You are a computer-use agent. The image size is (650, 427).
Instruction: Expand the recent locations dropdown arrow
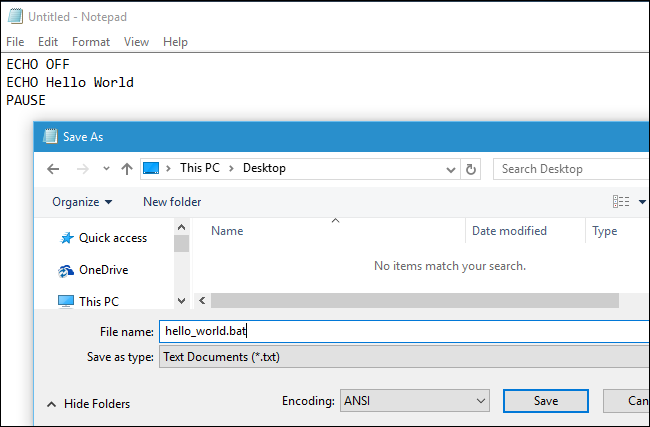(x=103, y=169)
